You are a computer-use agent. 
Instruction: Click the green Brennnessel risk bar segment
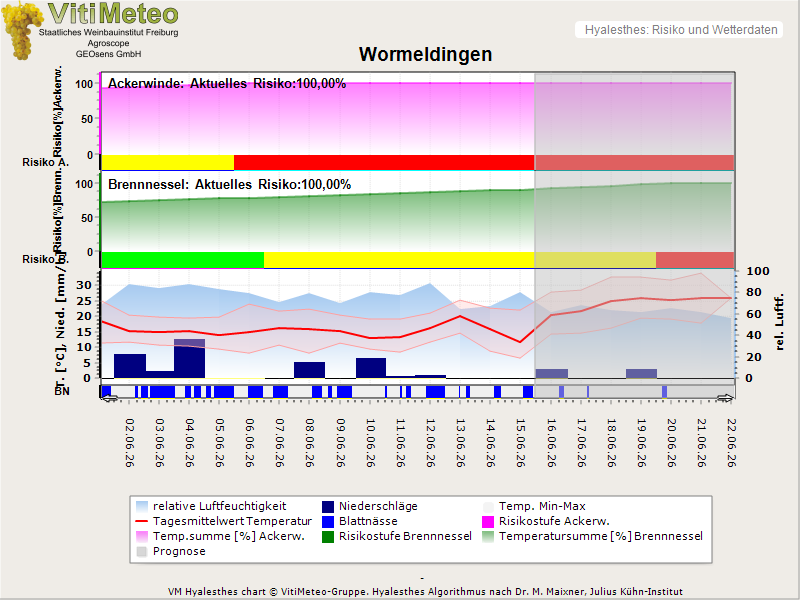(x=183, y=260)
